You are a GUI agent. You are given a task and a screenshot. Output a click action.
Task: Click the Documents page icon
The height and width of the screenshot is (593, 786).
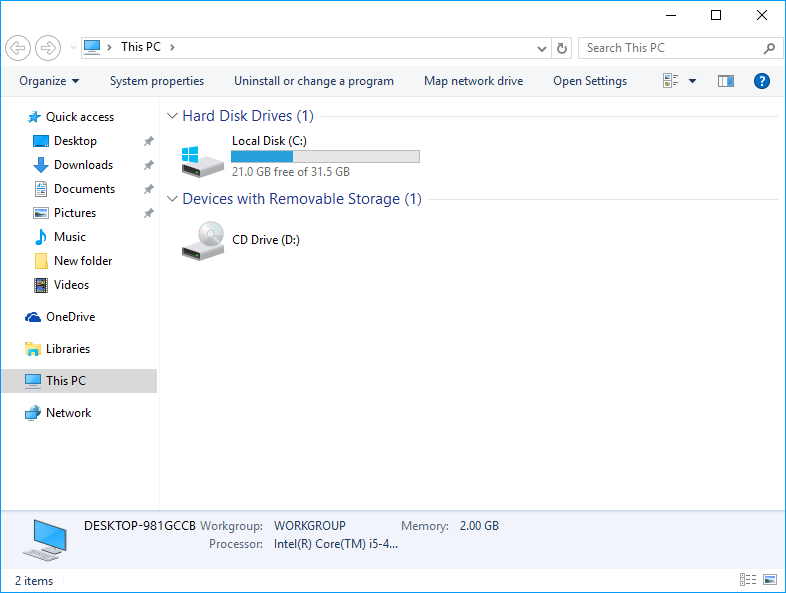tap(41, 189)
